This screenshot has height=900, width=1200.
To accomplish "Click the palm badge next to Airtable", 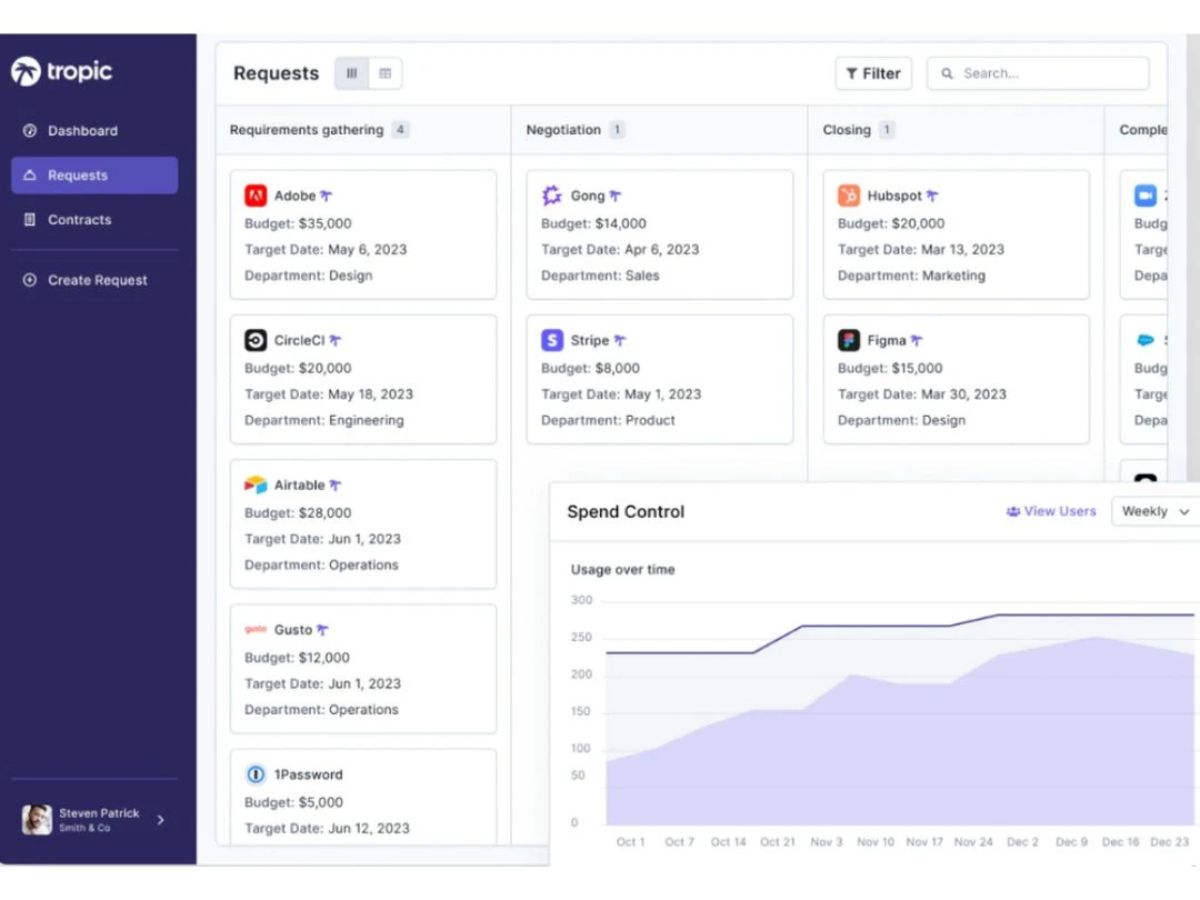I will (335, 485).
